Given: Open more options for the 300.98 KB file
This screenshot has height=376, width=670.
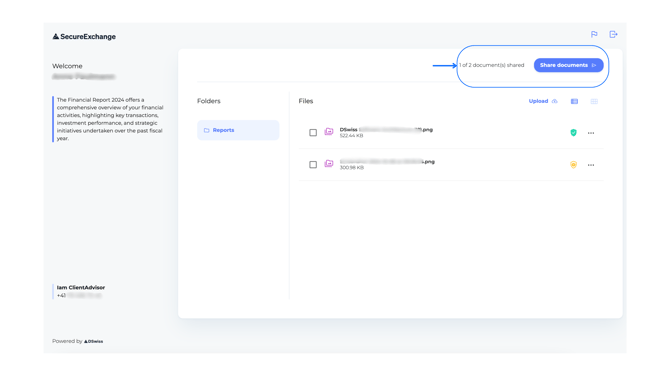Looking at the screenshot, I should pos(591,165).
